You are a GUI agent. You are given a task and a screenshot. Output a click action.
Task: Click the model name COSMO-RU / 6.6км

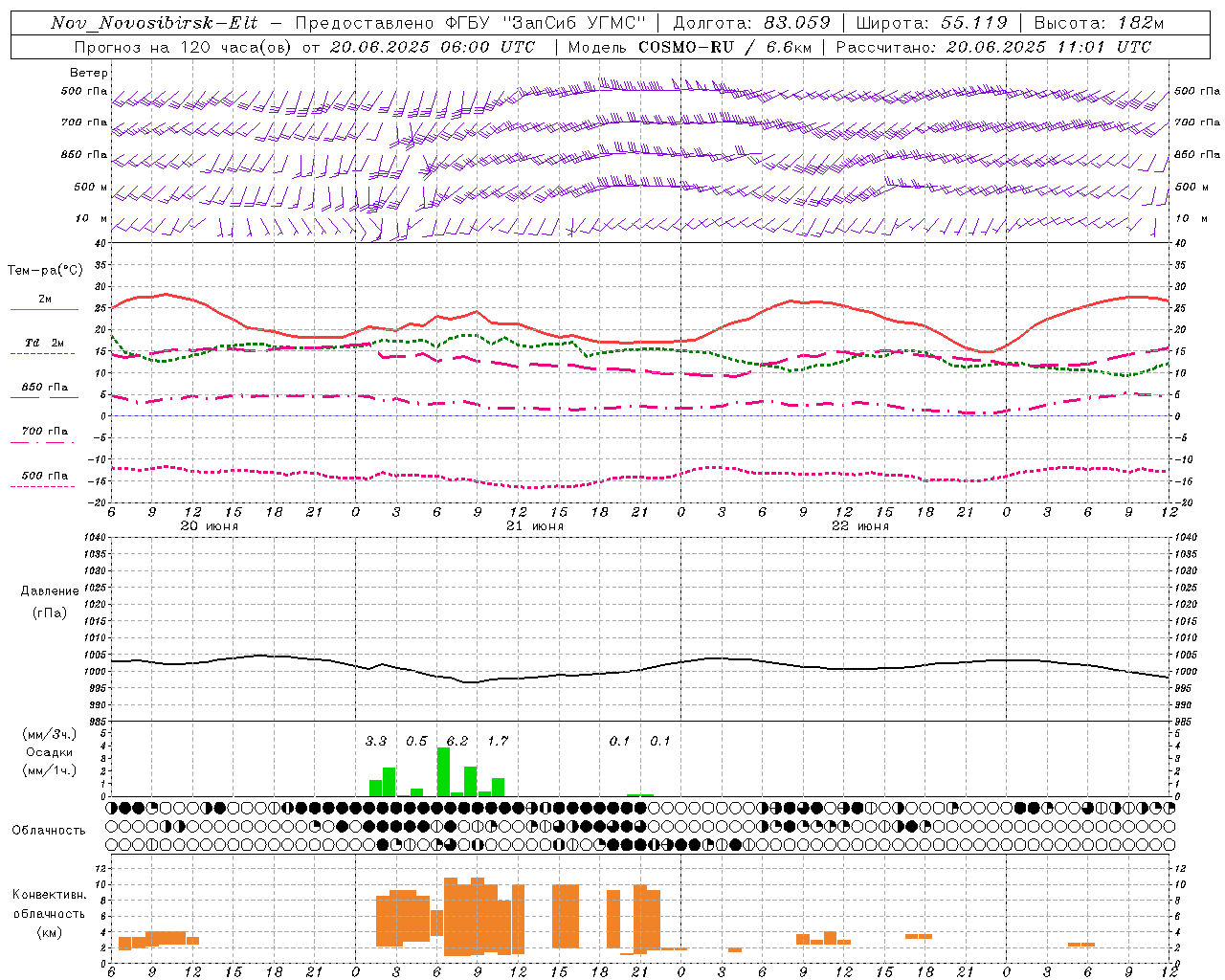[x=724, y=47]
